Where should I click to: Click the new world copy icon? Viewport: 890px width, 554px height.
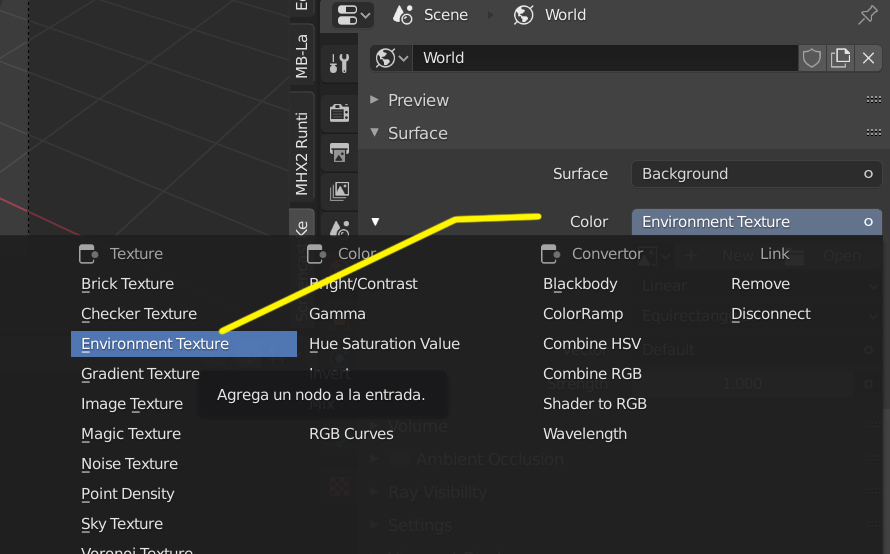(841, 58)
